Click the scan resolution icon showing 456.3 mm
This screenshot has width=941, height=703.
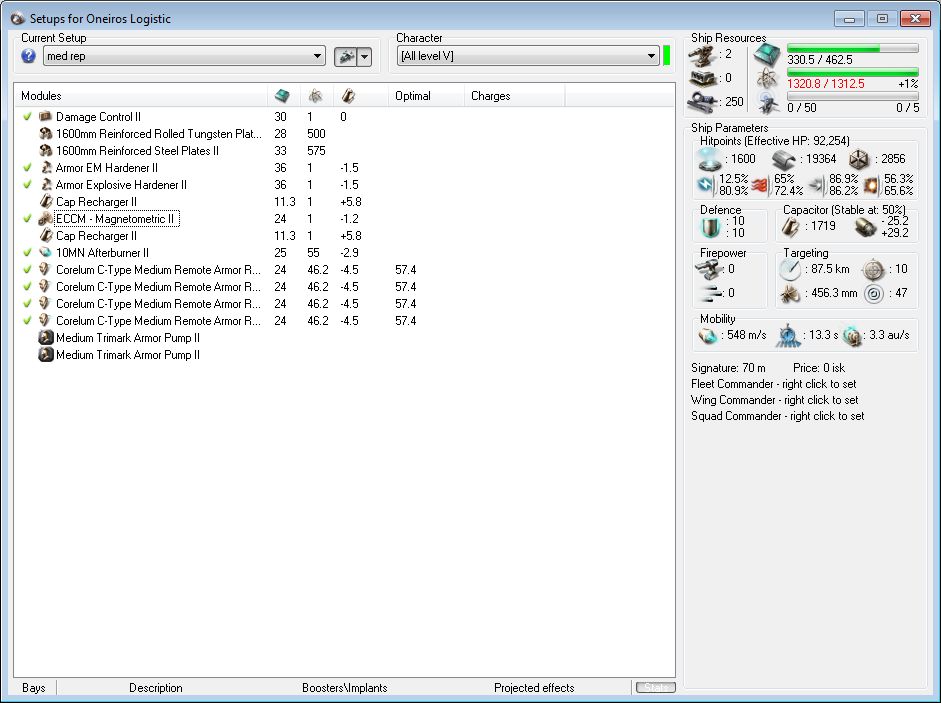790,294
